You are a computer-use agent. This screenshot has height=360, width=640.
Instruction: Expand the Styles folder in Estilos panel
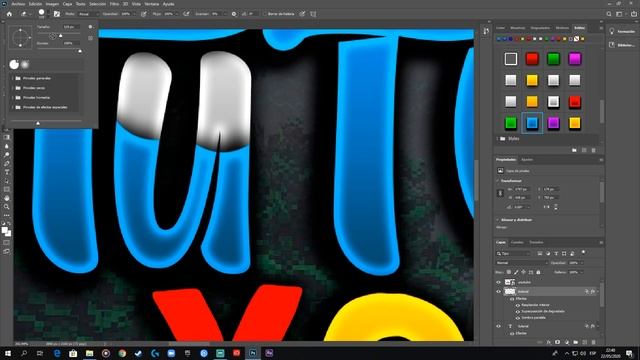[x=498, y=139]
